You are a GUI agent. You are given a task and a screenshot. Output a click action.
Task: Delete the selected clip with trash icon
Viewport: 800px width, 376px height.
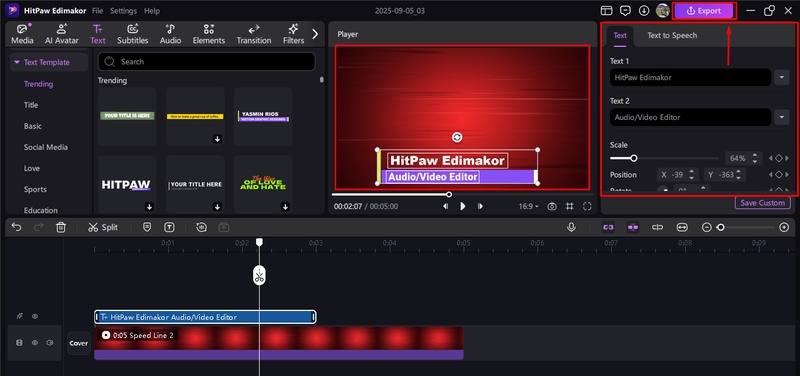[x=61, y=228]
